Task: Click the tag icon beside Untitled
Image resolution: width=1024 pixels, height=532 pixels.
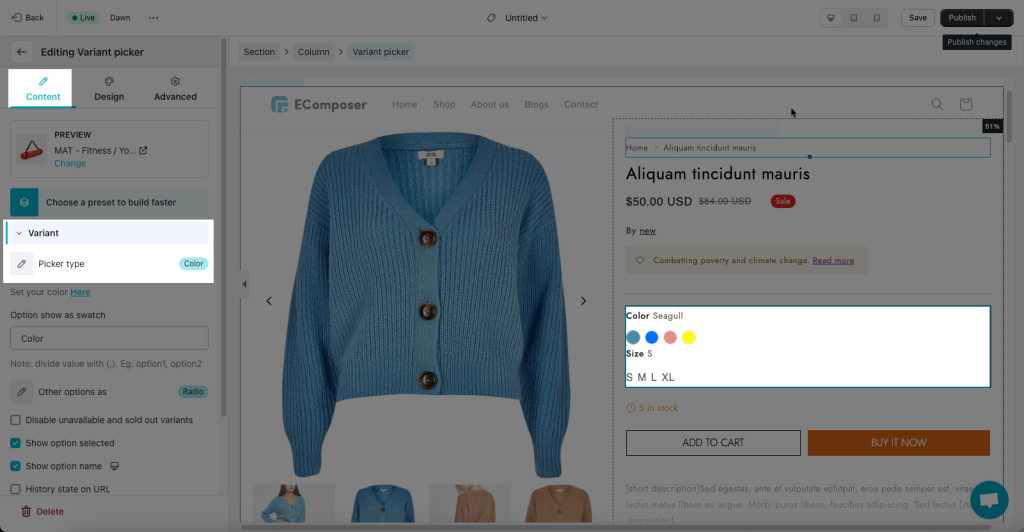Action: [491, 18]
